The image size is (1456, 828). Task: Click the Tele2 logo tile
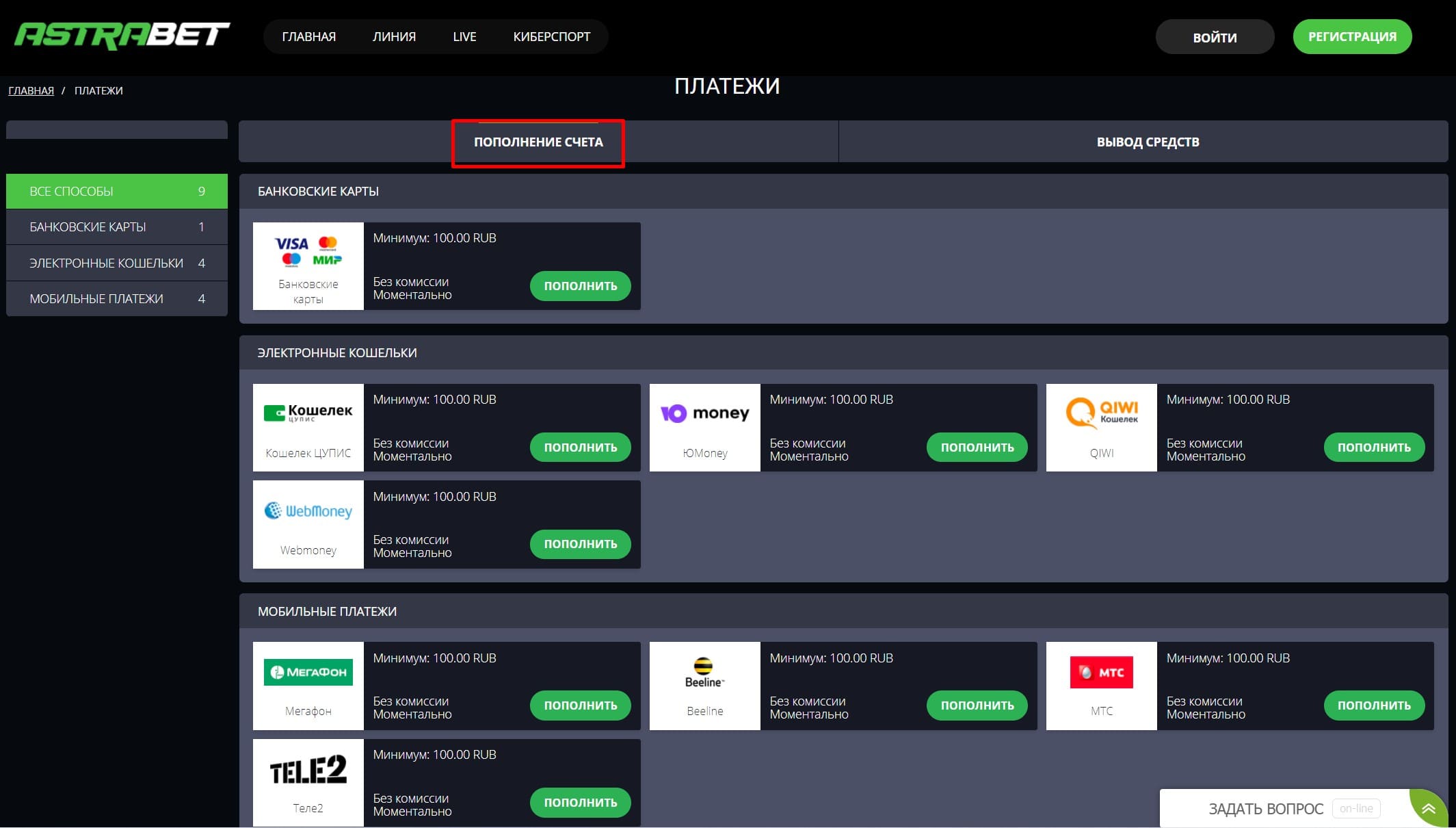coord(308,770)
